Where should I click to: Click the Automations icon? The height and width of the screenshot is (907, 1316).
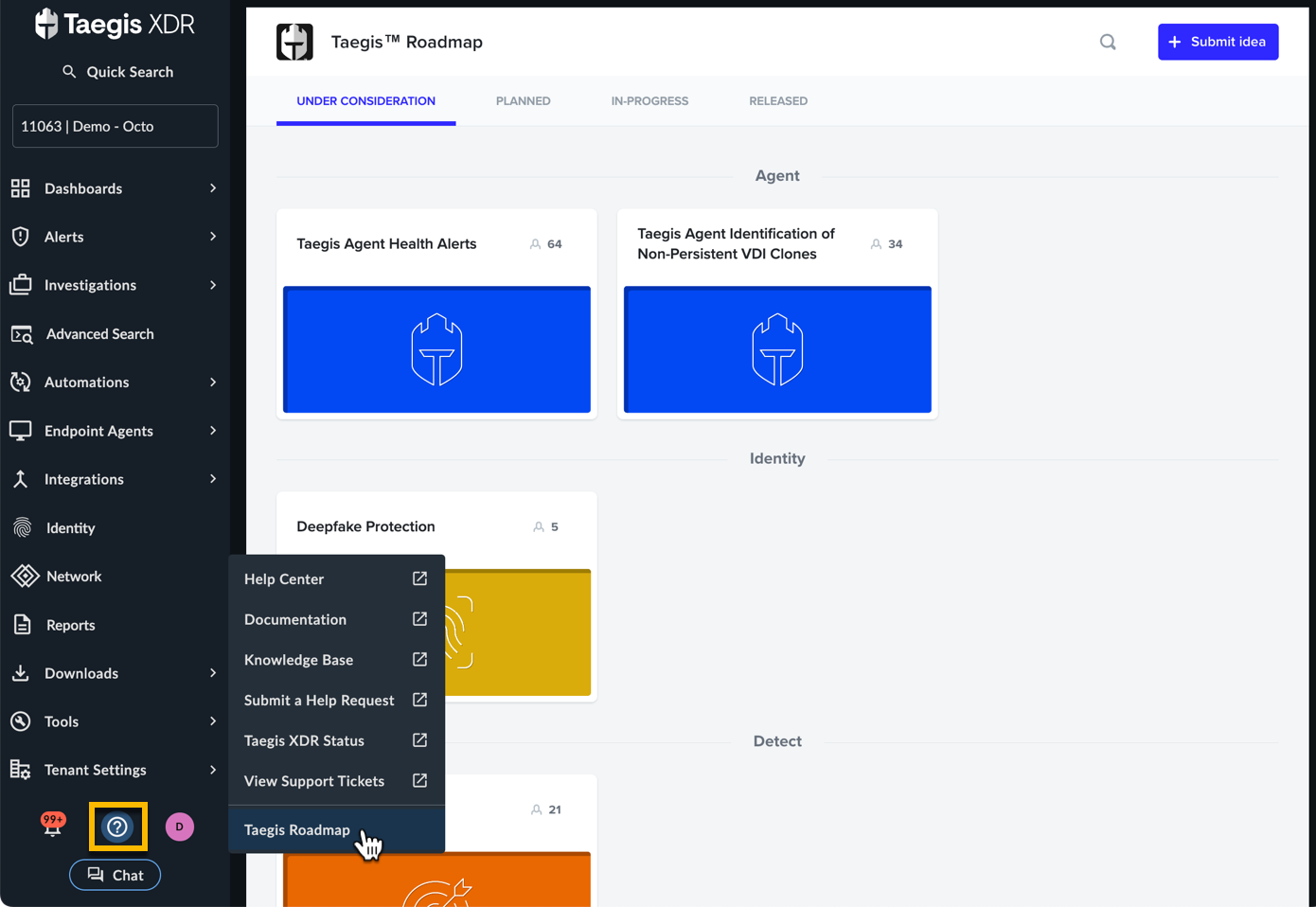(x=21, y=382)
